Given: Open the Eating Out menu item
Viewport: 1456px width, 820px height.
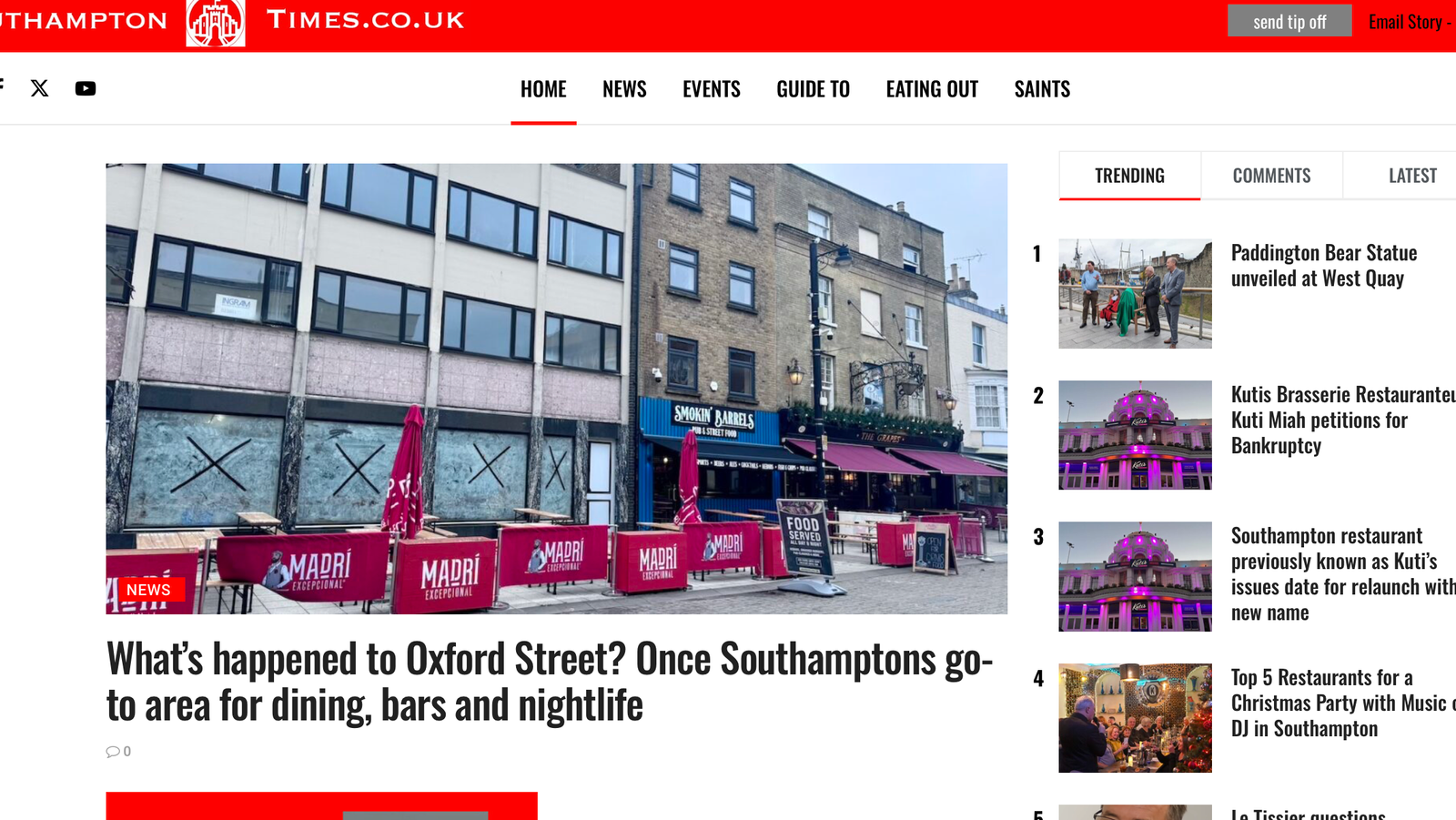Looking at the screenshot, I should tap(932, 89).
